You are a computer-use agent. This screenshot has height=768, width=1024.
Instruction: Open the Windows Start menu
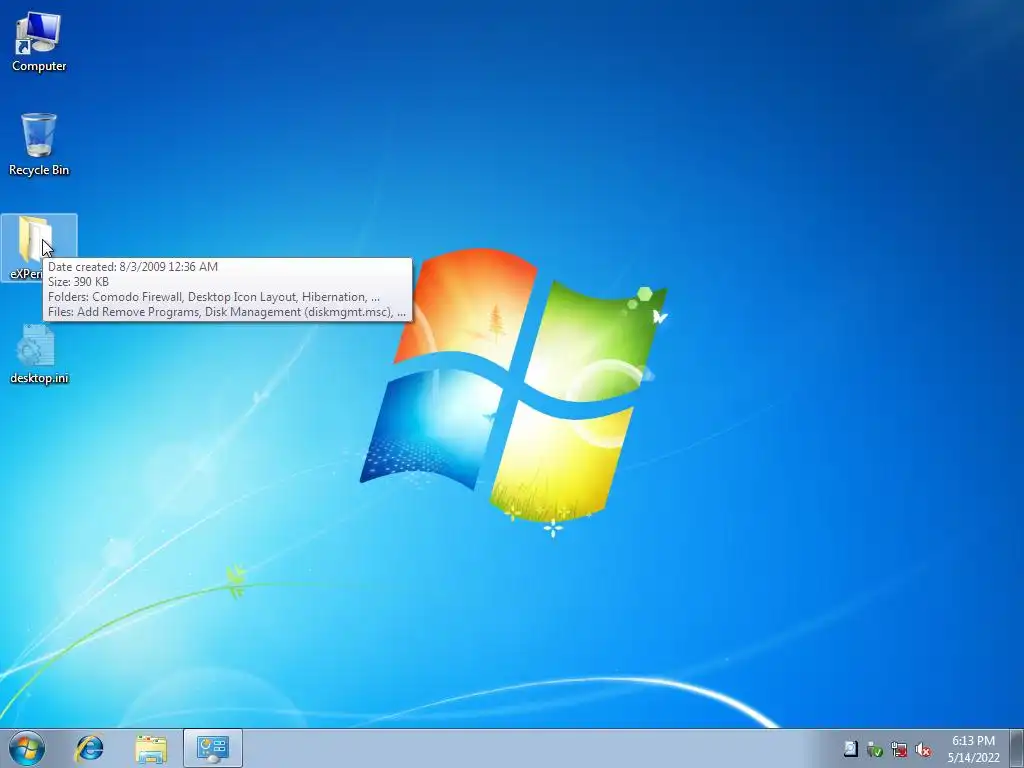[x=27, y=748]
